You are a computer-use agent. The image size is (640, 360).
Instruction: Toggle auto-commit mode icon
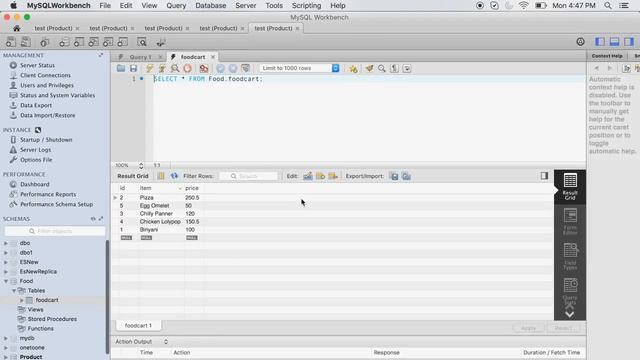coord(245,68)
